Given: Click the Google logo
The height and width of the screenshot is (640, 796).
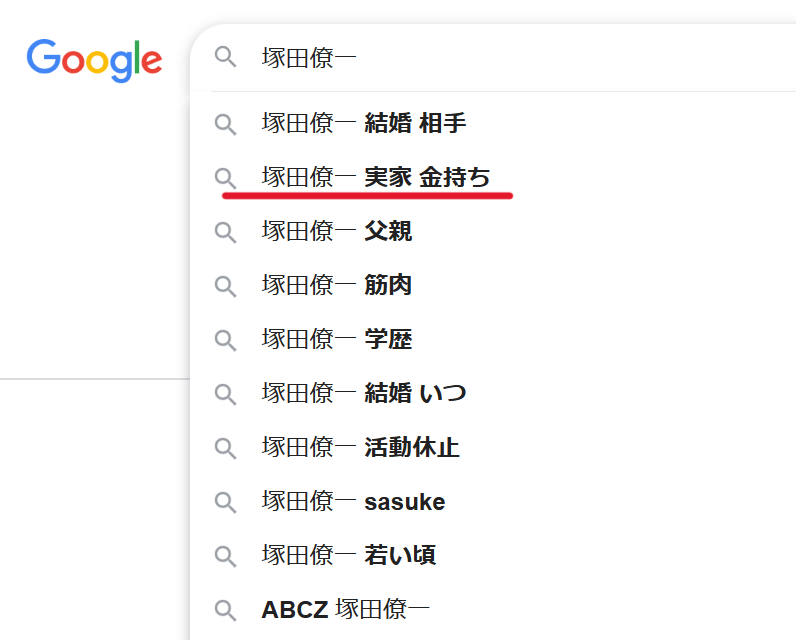Looking at the screenshot, I should pos(94,60).
